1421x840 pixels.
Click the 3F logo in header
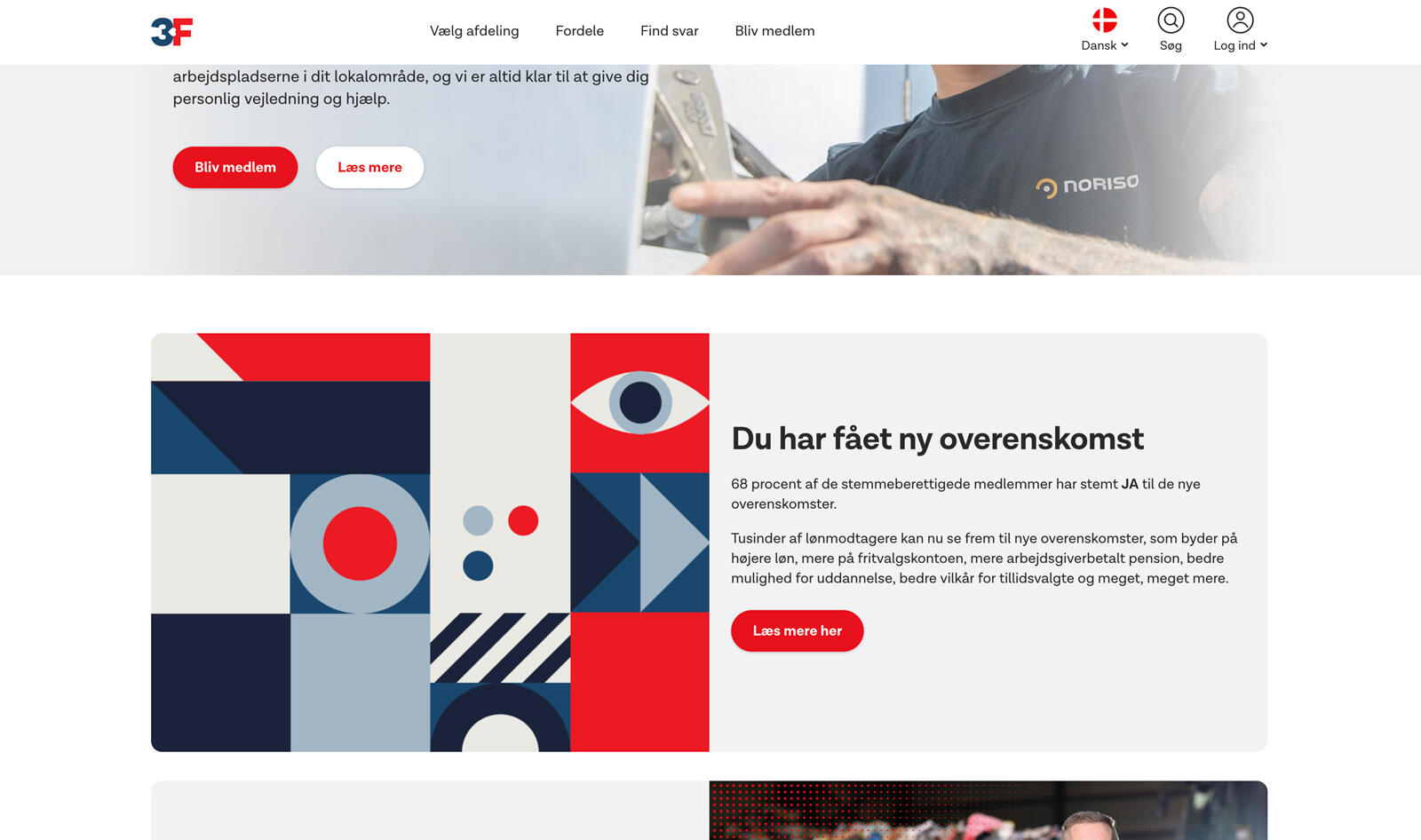pyautogui.click(x=171, y=32)
